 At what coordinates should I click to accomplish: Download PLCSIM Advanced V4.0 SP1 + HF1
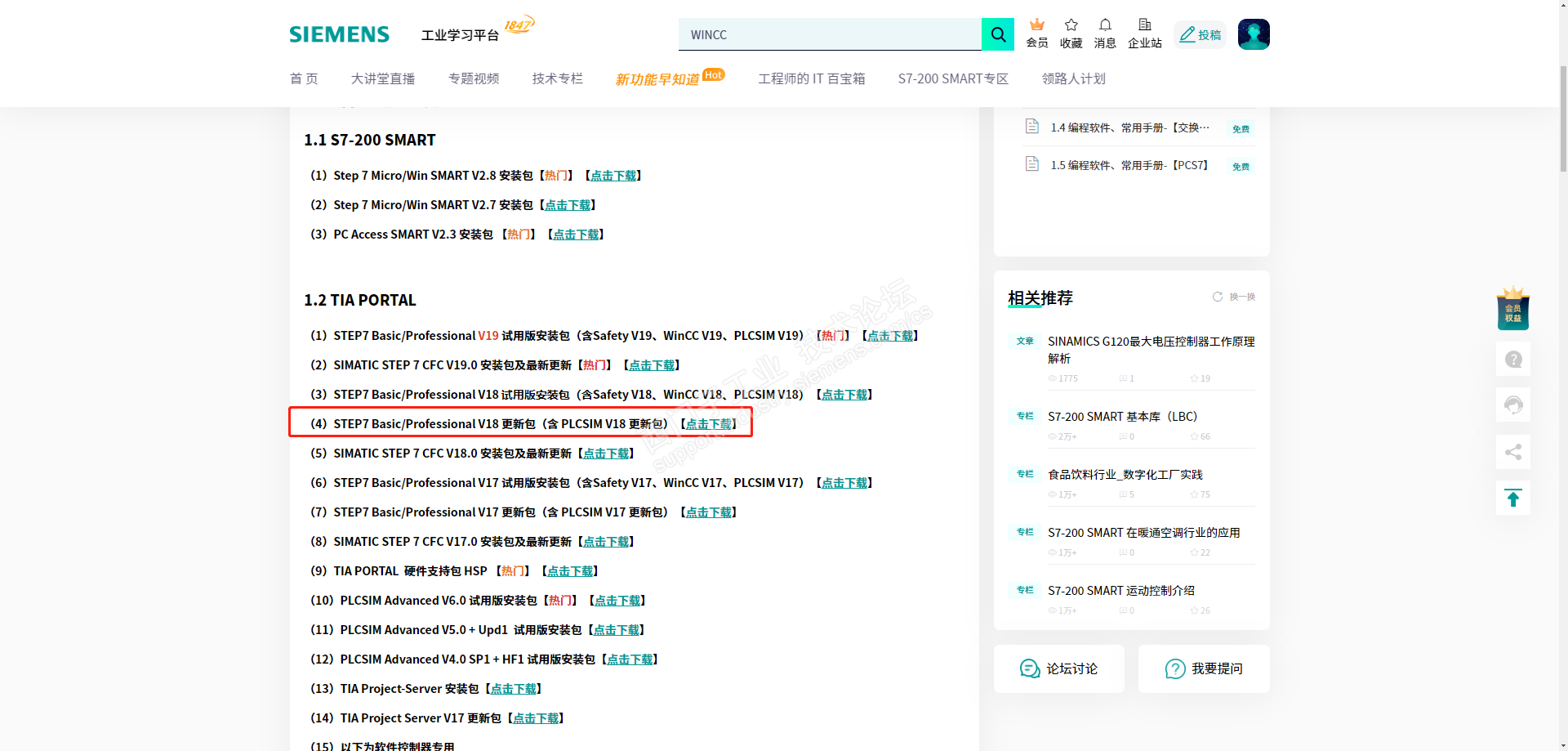(x=630, y=659)
